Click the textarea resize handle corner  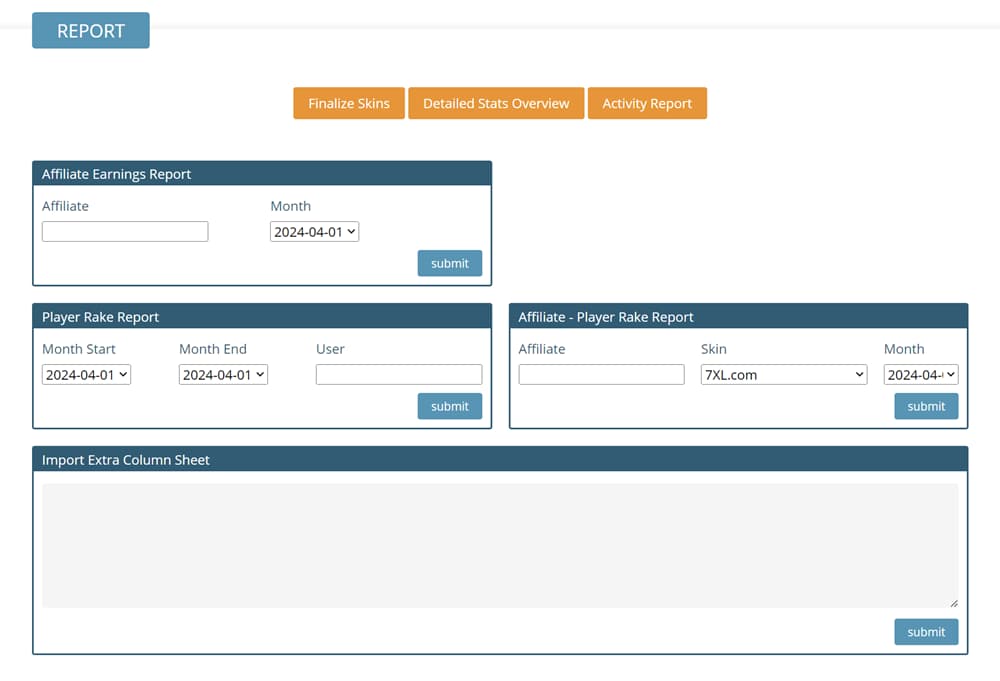(x=953, y=602)
